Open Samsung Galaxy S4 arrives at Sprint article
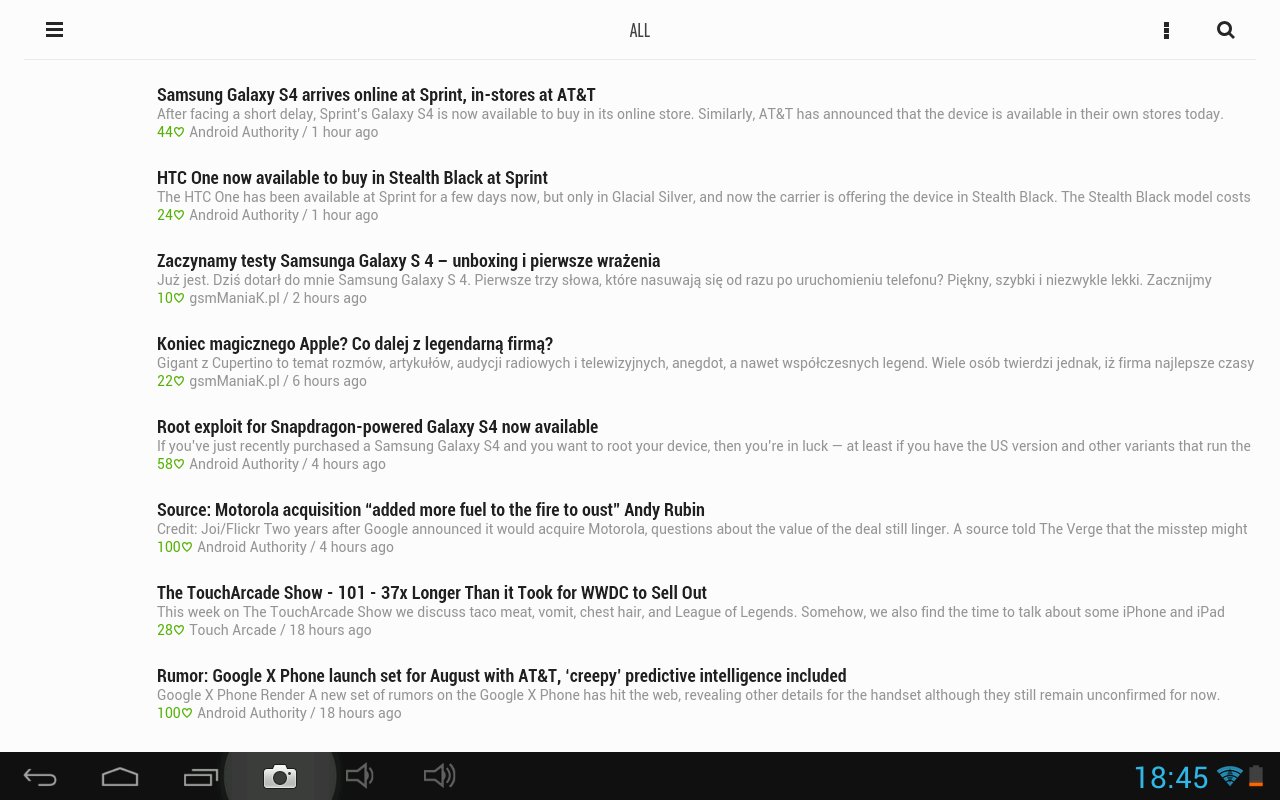Viewport: 1280px width, 800px height. coord(376,95)
